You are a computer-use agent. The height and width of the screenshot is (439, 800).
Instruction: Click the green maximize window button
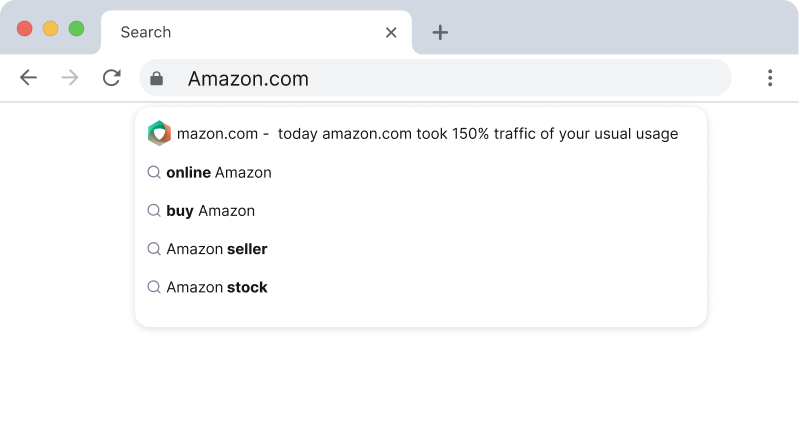(76, 29)
